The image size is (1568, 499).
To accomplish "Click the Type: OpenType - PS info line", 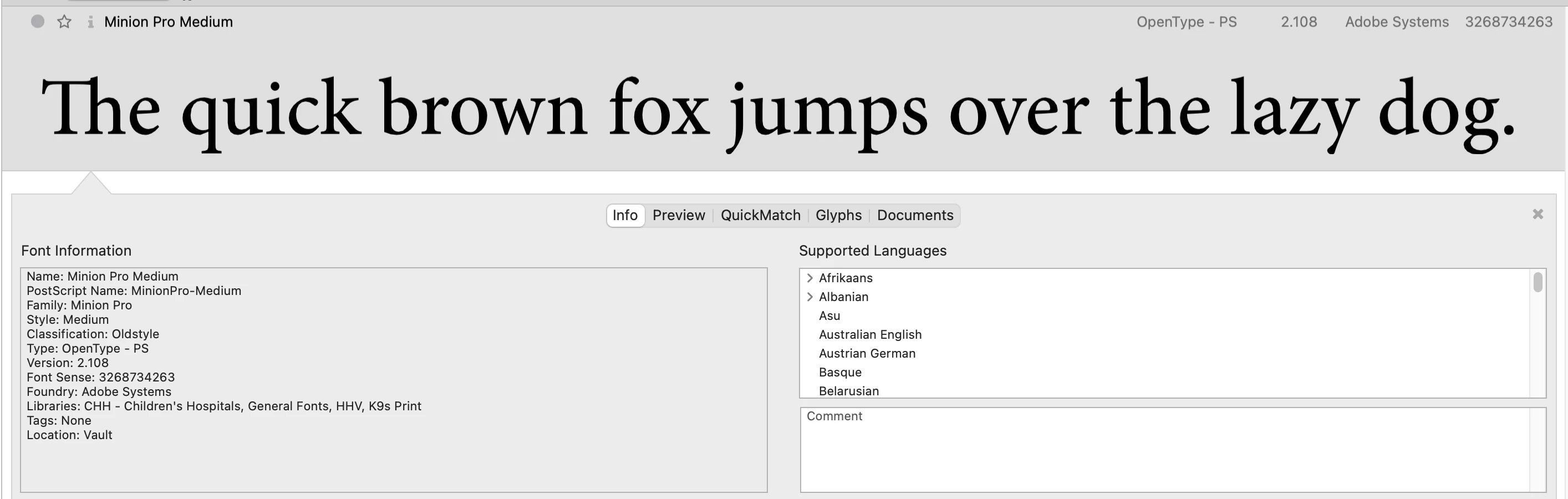I will point(88,349).
